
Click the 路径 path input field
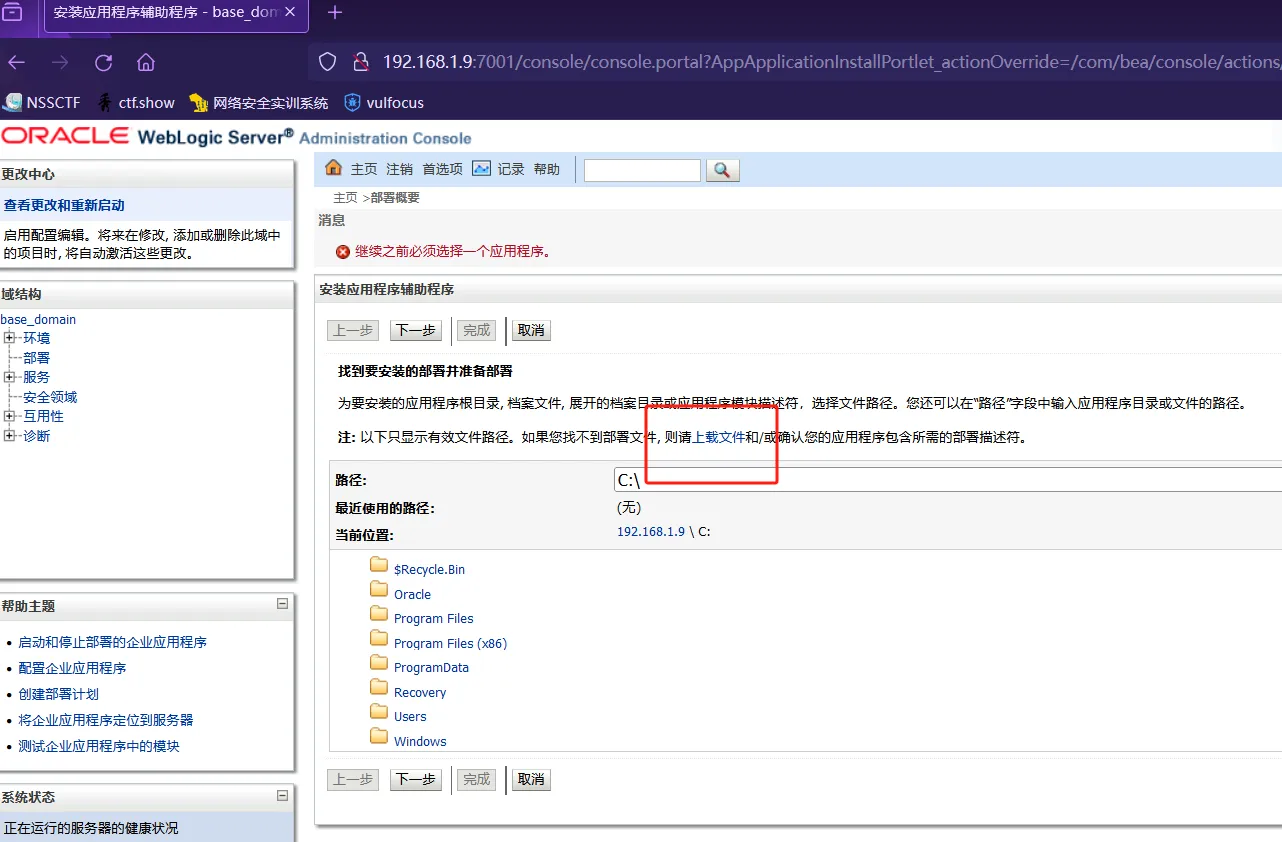click(948, 480)
